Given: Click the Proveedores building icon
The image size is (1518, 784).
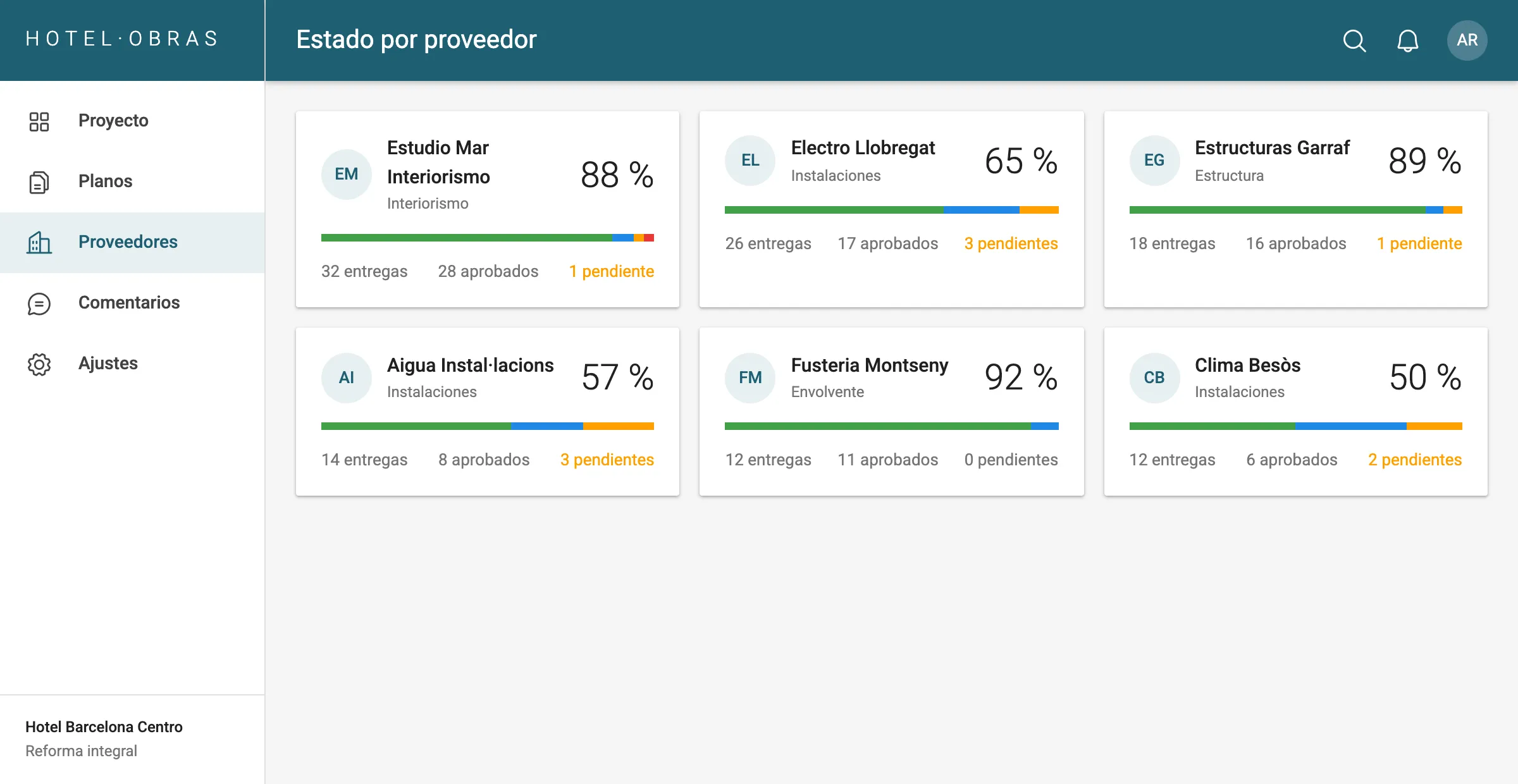Looking at the screenshot, I should point(39,242).
